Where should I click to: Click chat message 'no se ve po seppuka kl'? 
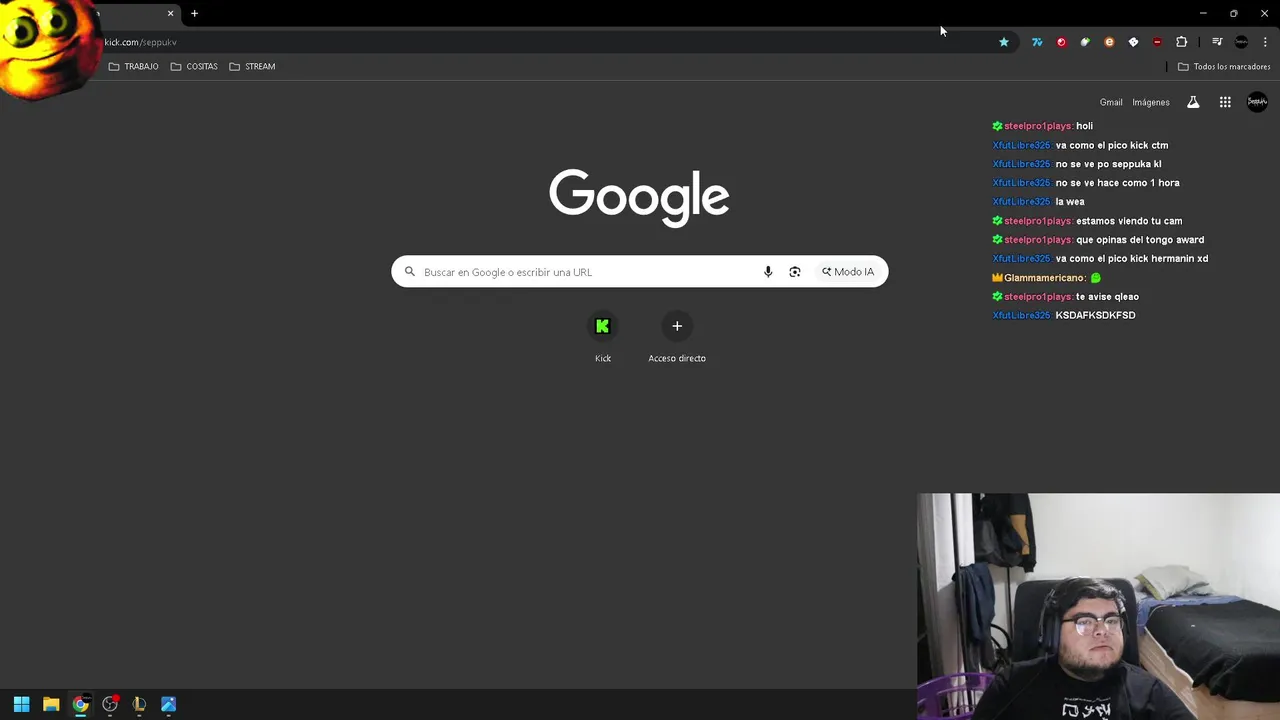click(1108, 164)
